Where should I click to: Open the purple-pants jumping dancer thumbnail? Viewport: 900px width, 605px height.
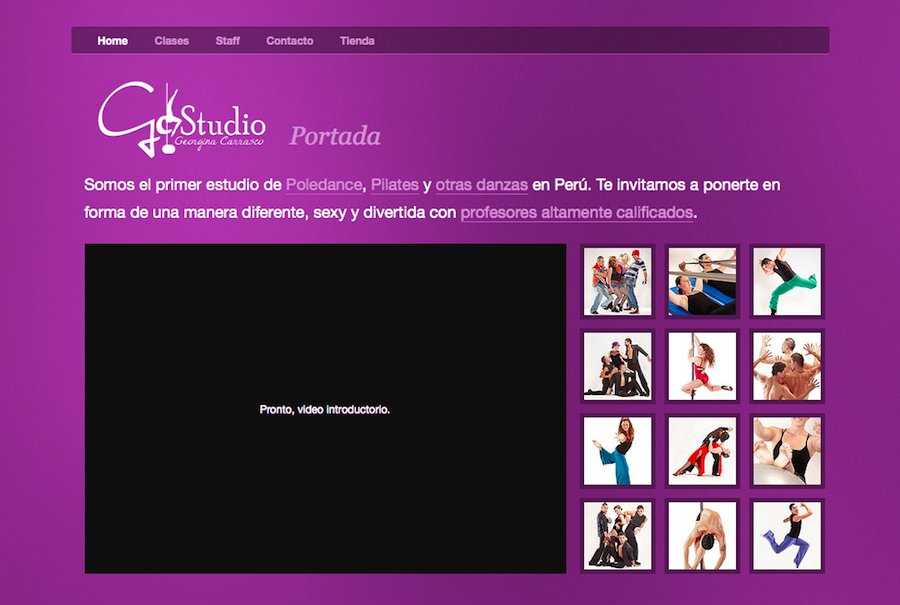tap(786, 535)
